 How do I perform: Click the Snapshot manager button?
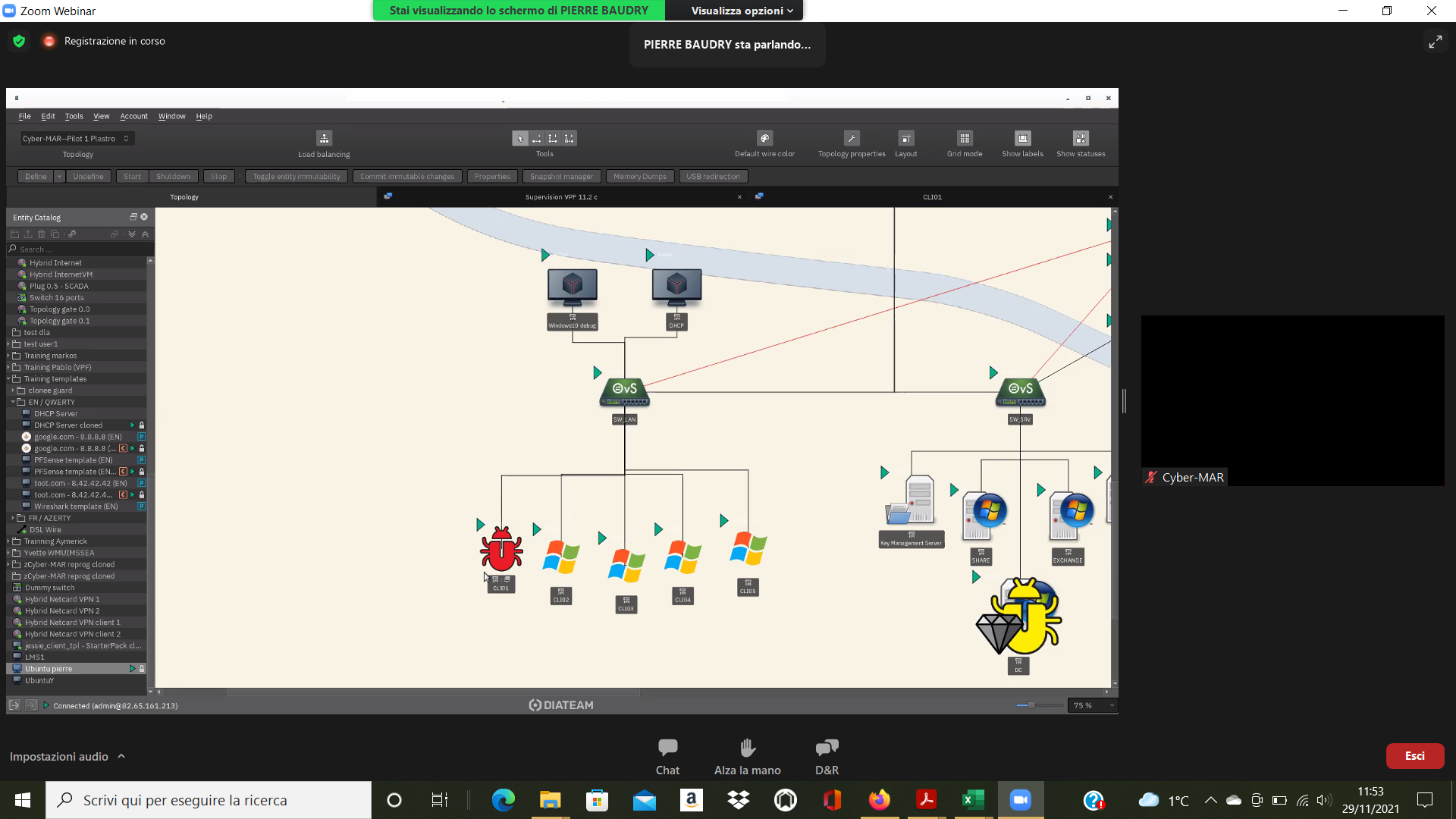pyautogui.click(x=561, y=177)
